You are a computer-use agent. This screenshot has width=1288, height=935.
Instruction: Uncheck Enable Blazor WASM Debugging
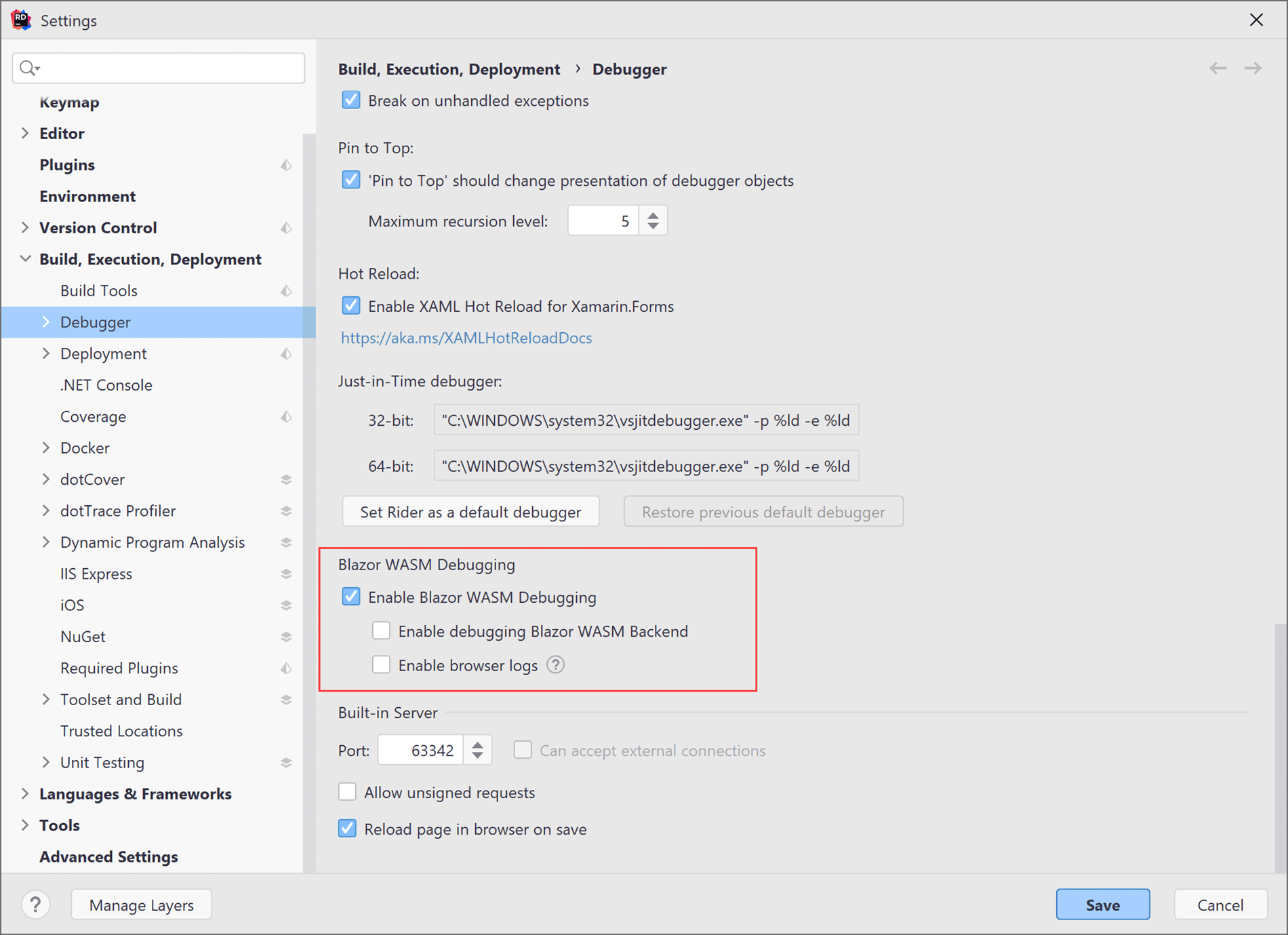[x=351, y=597]
